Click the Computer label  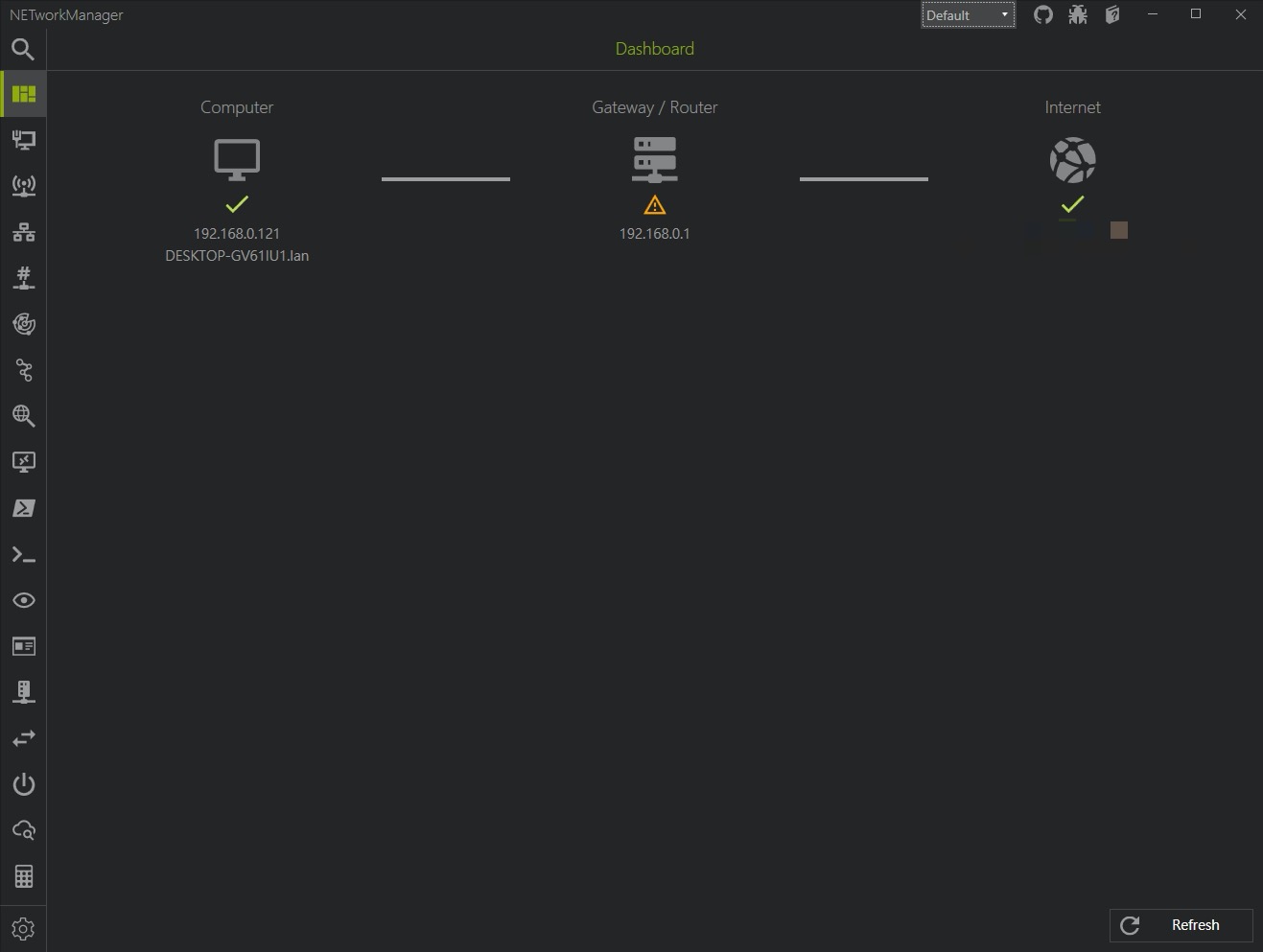(237, 107)
